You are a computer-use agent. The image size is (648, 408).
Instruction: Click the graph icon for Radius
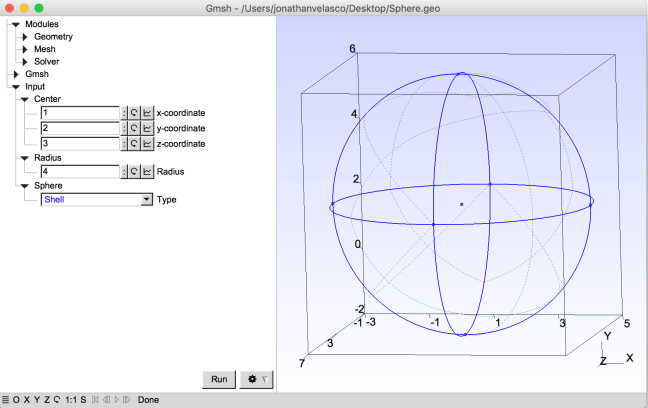[x=147, y=172]
